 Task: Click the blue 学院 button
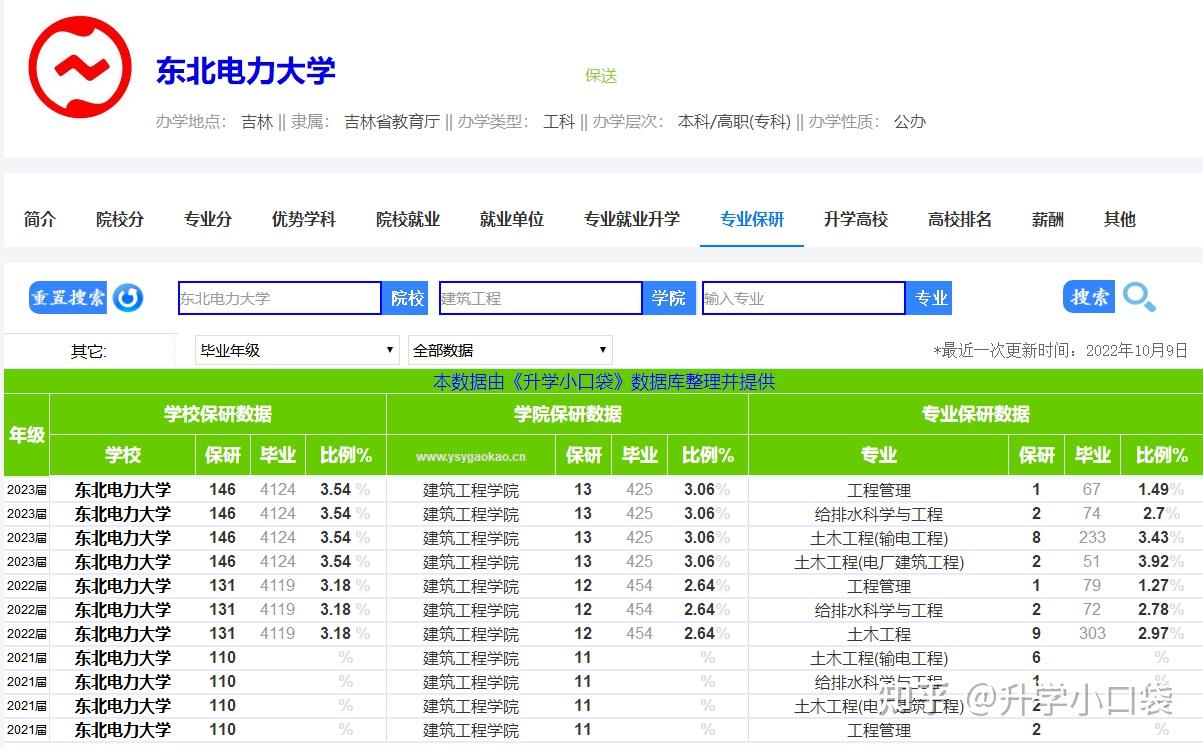[668, 298]
